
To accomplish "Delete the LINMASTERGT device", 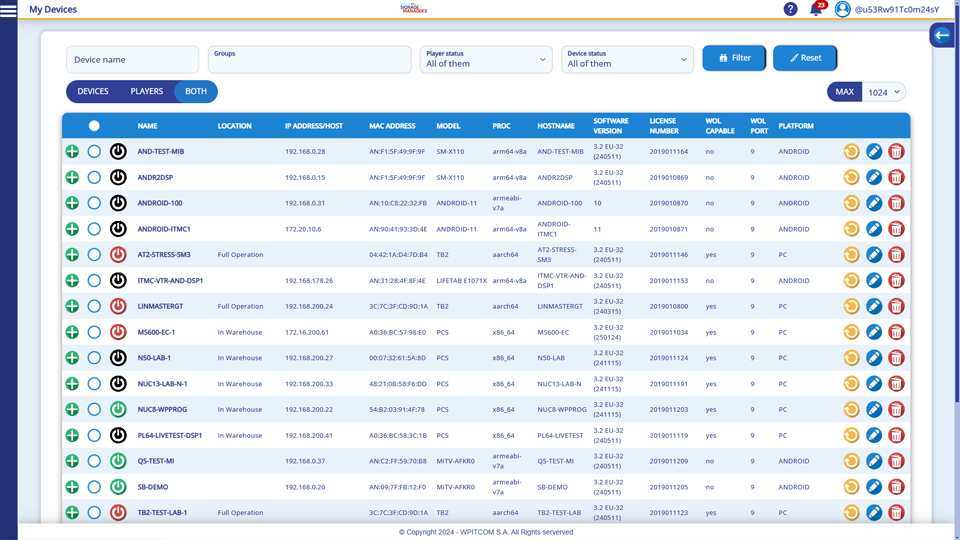I will (896, 306).
